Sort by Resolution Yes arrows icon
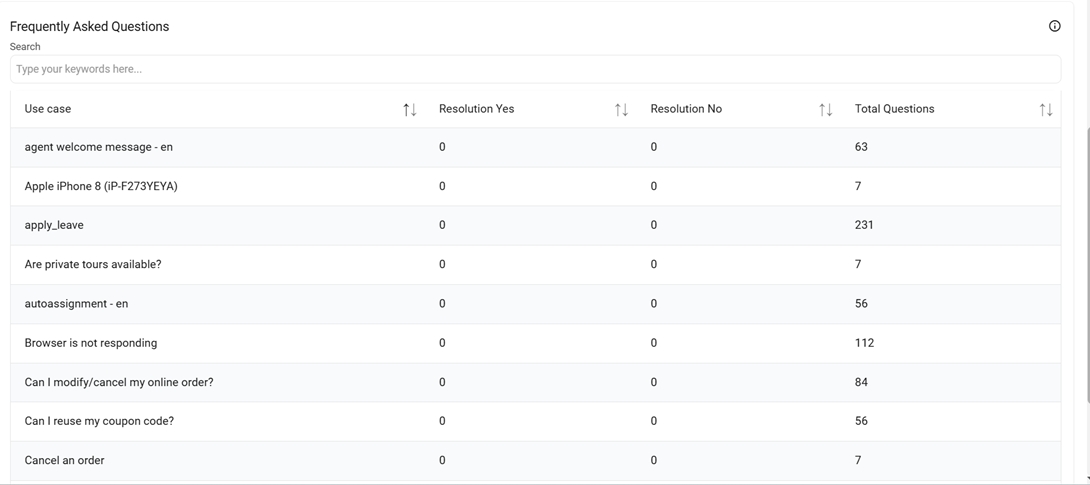Viewport: 1090px width, 485px height. click(621, 109)
